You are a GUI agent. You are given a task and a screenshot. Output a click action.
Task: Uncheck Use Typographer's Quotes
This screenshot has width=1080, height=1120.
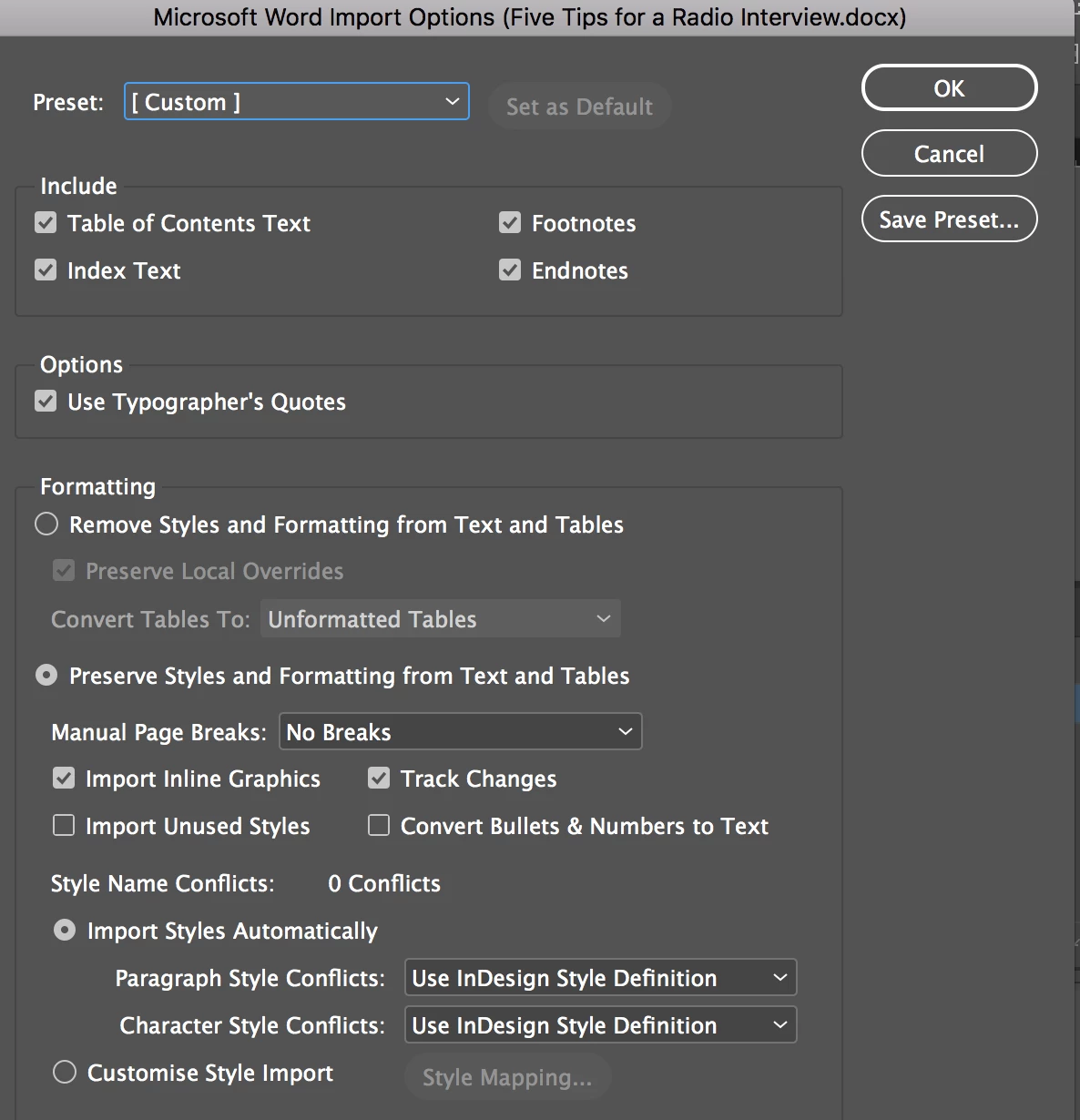(46, 402)
